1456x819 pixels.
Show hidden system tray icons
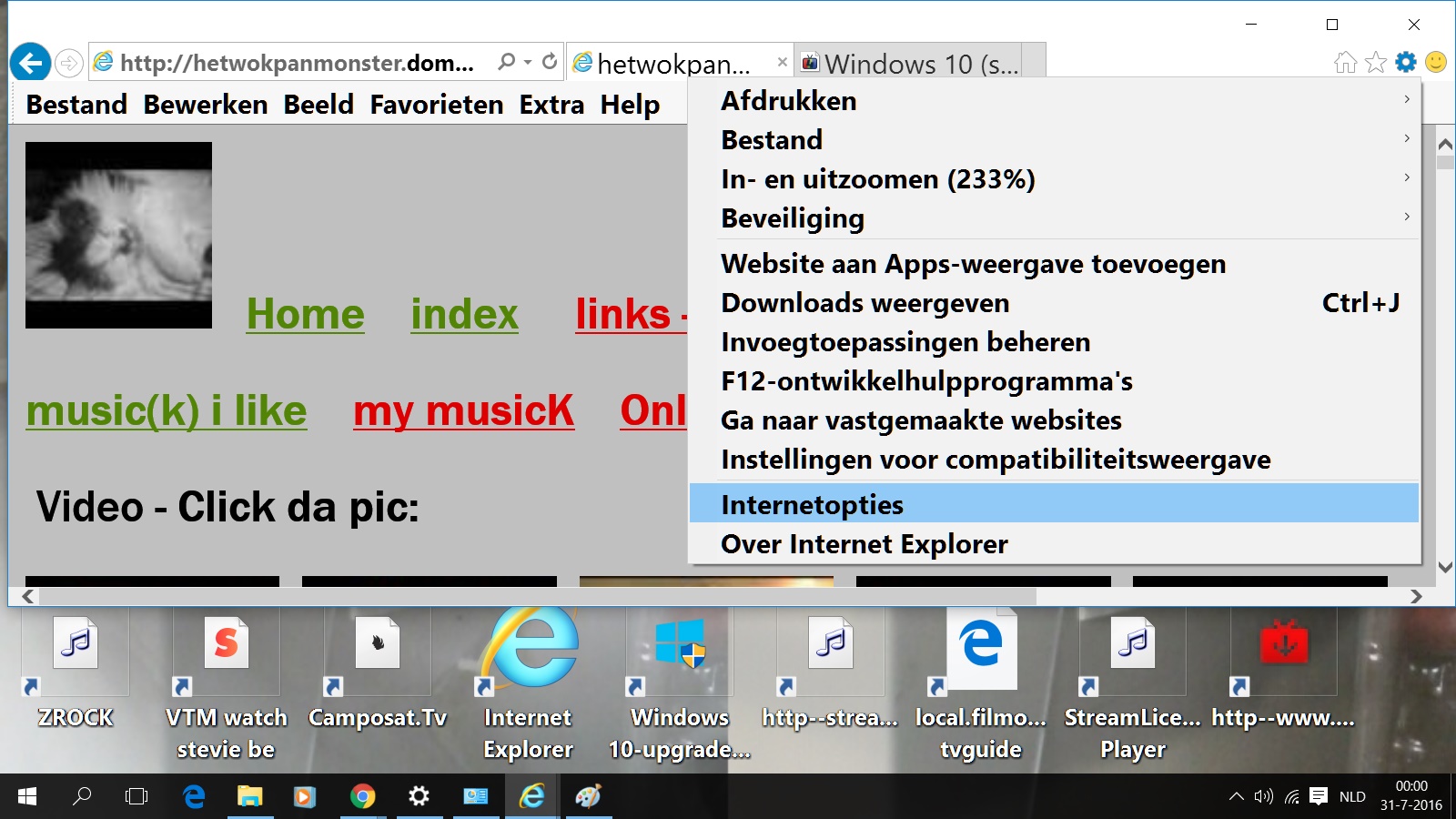click(1236, 796)
